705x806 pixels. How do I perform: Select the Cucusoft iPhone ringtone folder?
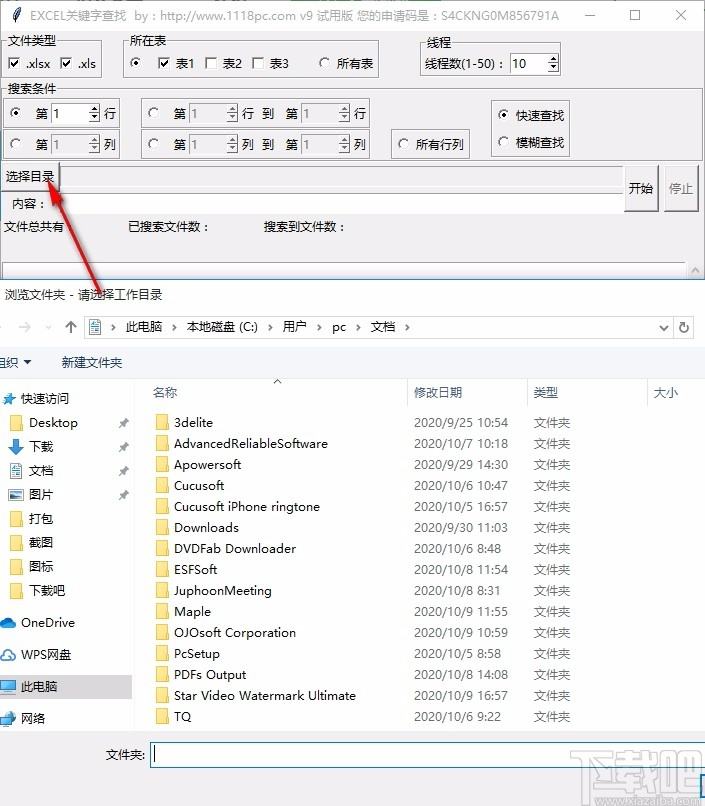247,507
